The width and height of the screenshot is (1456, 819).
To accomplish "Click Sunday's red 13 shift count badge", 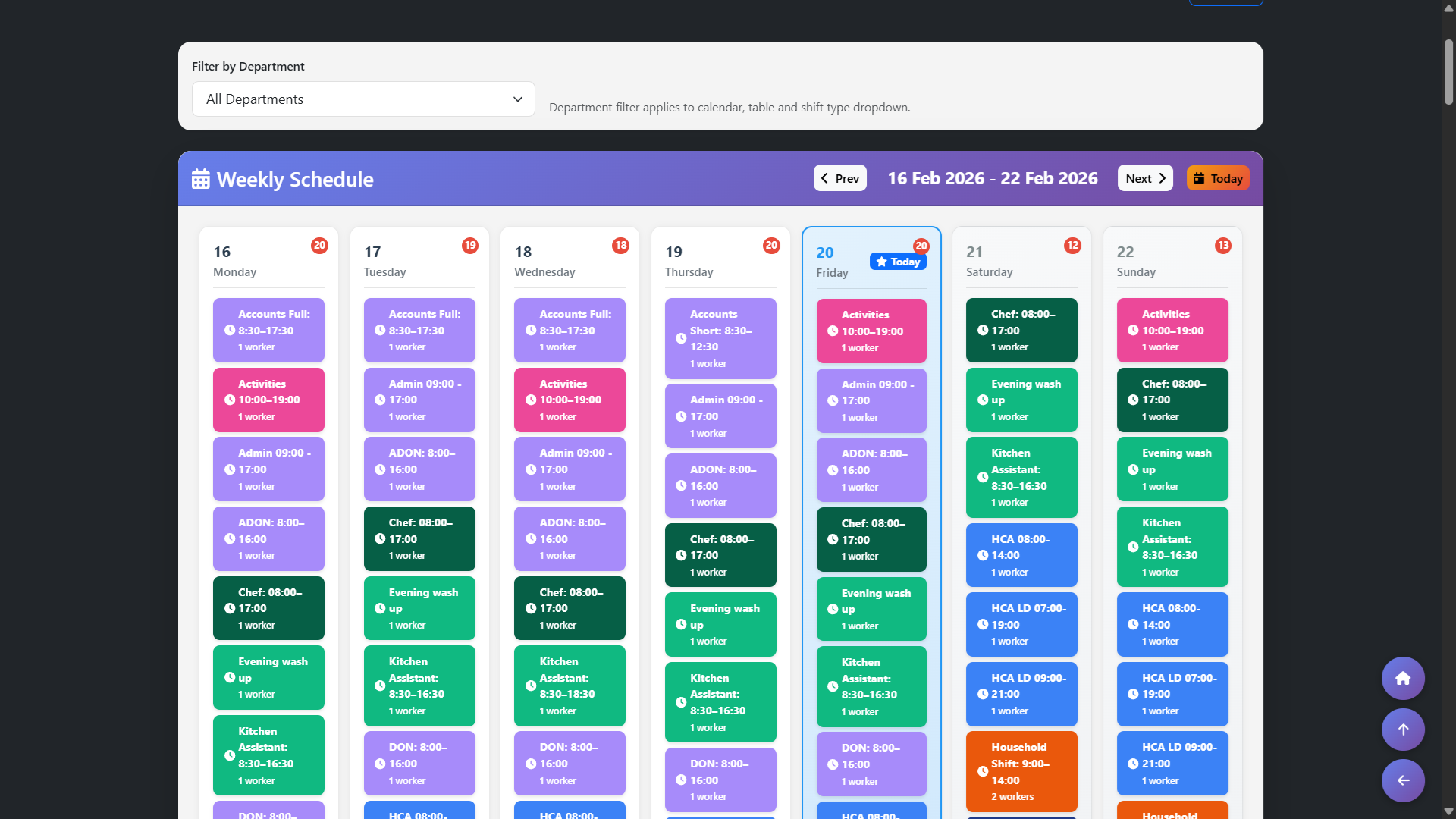I will click(1222, 246).
